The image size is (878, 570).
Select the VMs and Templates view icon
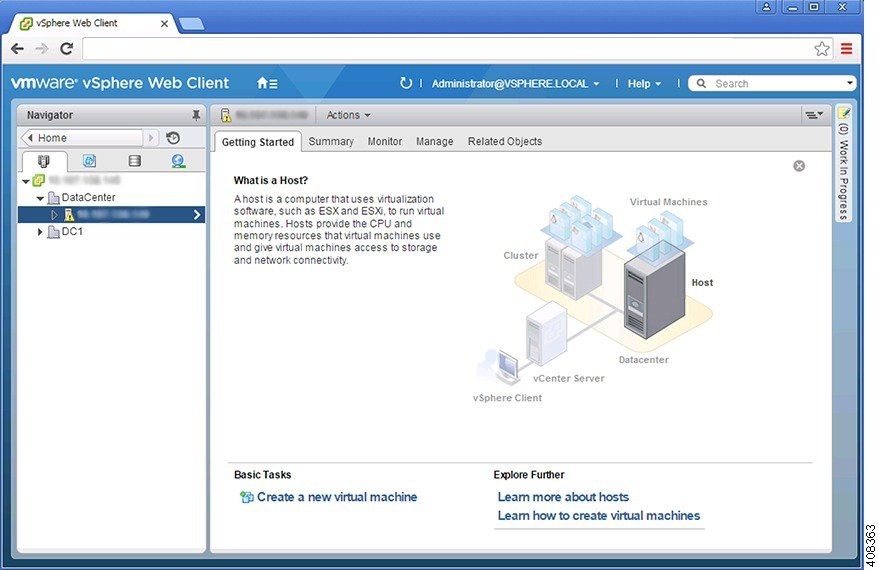pyautogui.click(x=89, y=161)
